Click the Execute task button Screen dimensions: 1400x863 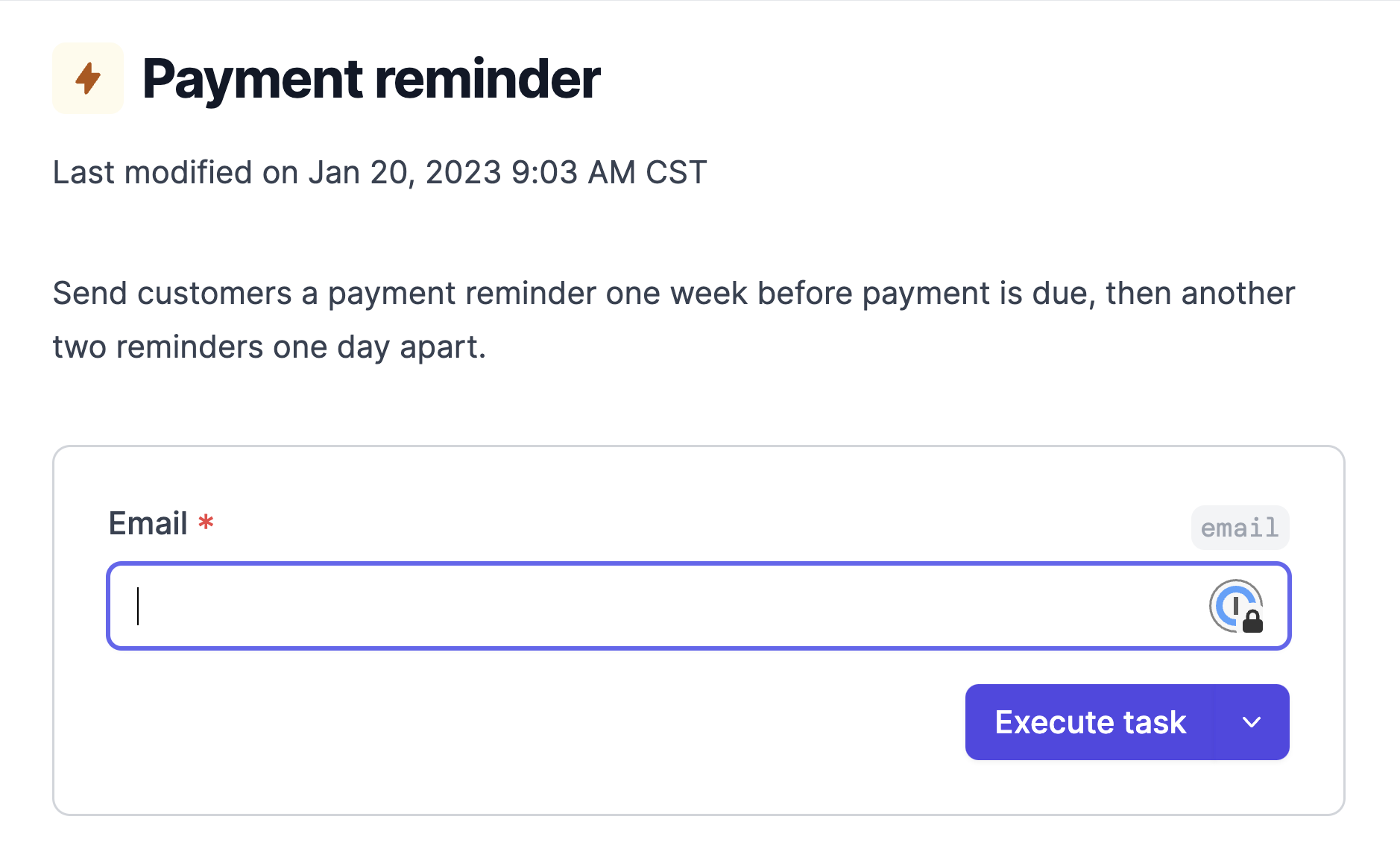pyautogui.click(x=1091, y=722)
